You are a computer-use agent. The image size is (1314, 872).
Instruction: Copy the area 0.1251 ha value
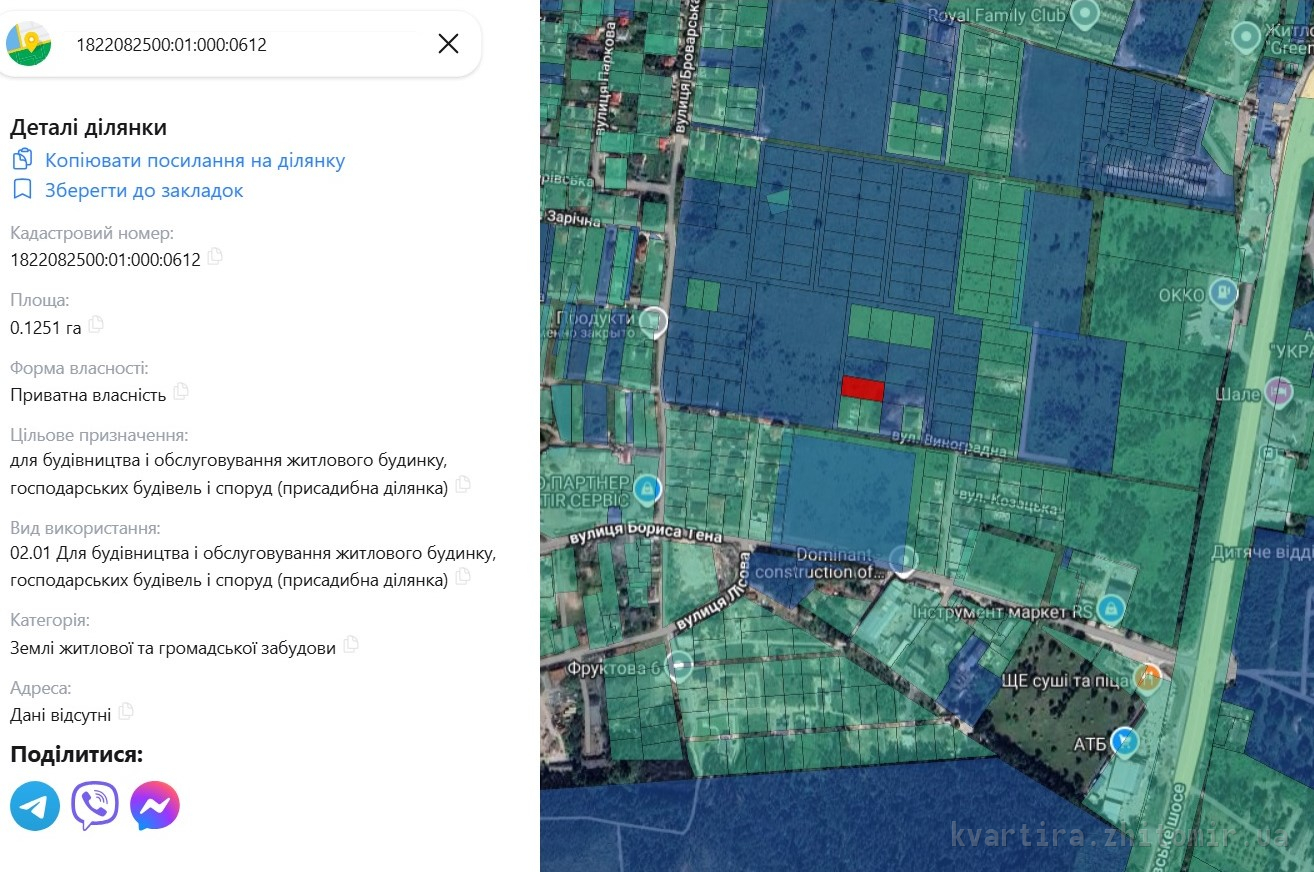tap(96, 325)
